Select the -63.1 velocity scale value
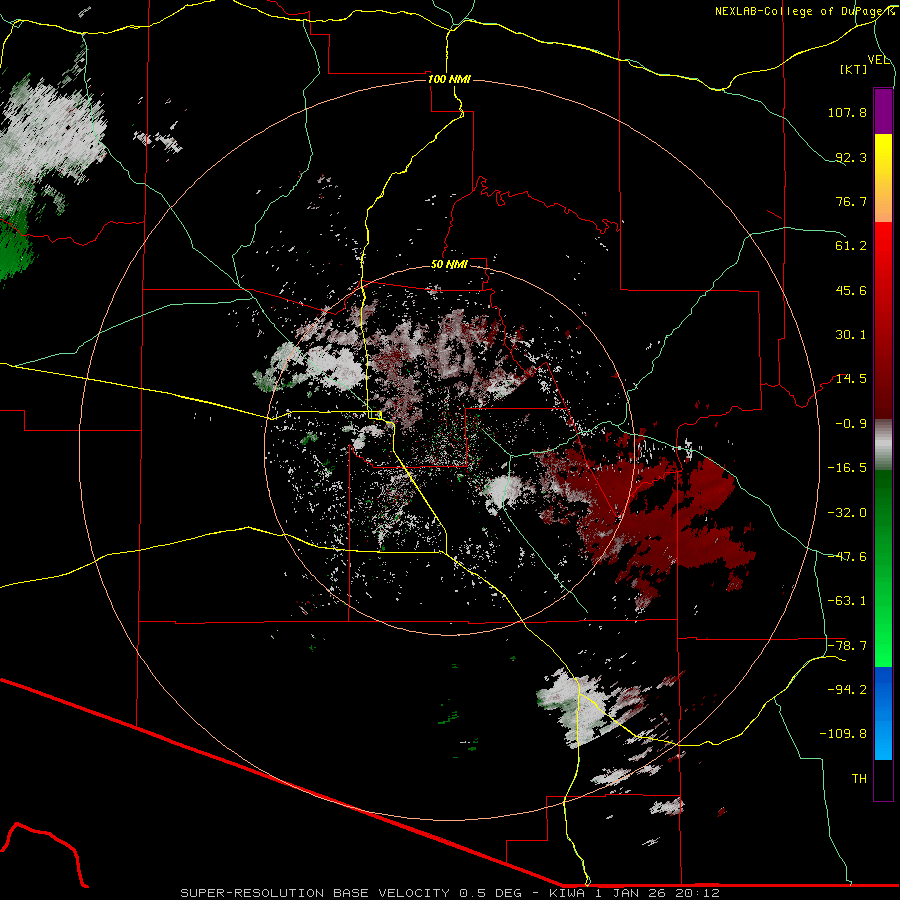Viewport: 900px width, 900px height. (x=847, y=601)
